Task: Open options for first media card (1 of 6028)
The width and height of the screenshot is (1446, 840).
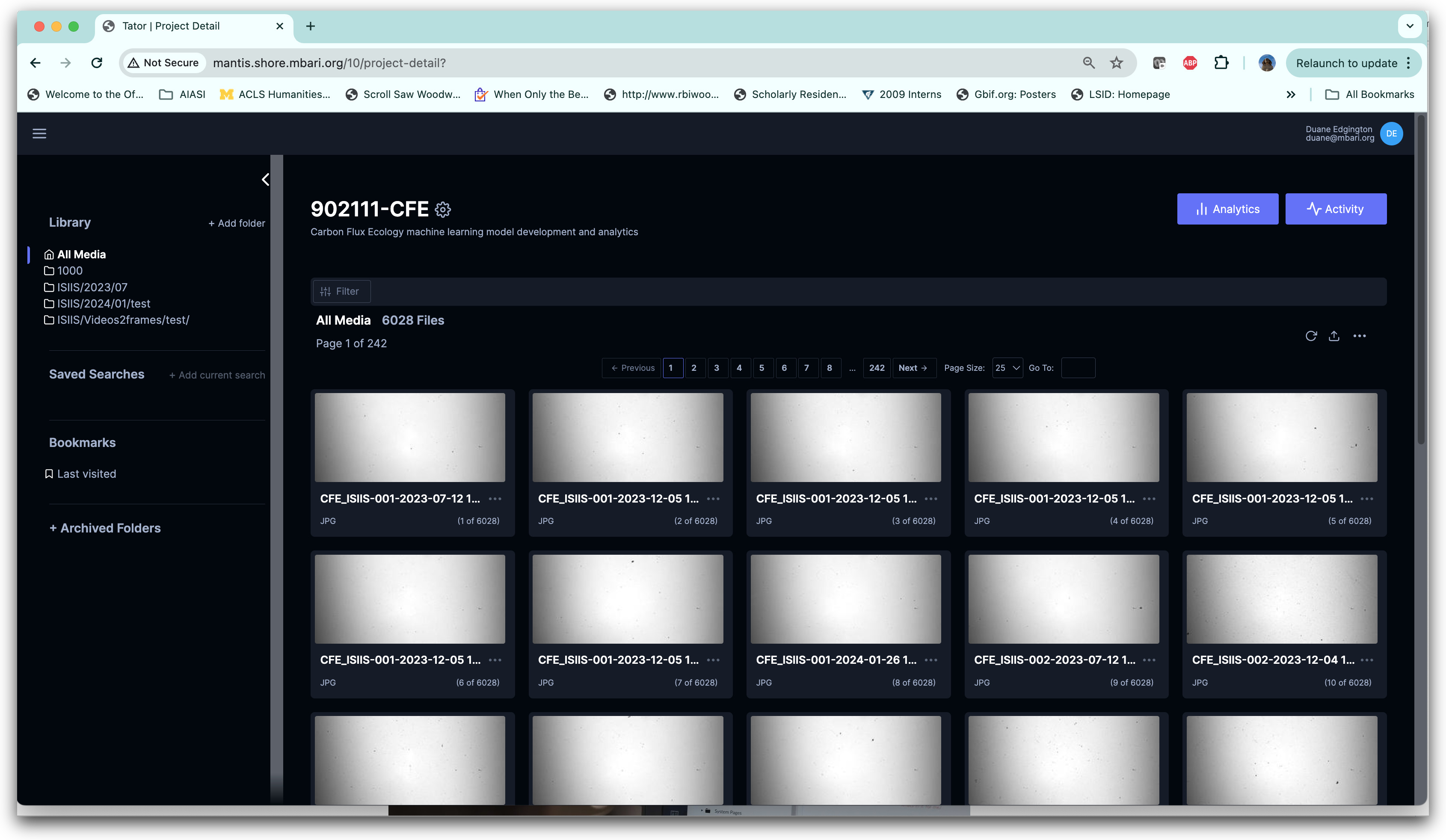Action: (x=495, y=499)
